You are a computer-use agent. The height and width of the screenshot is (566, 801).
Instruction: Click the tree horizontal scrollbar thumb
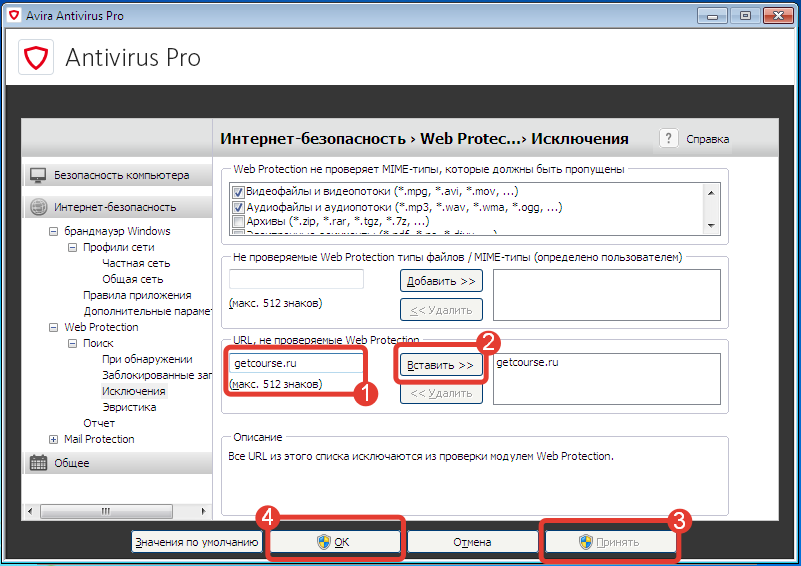pyautogui.click(x=106, y=511)
